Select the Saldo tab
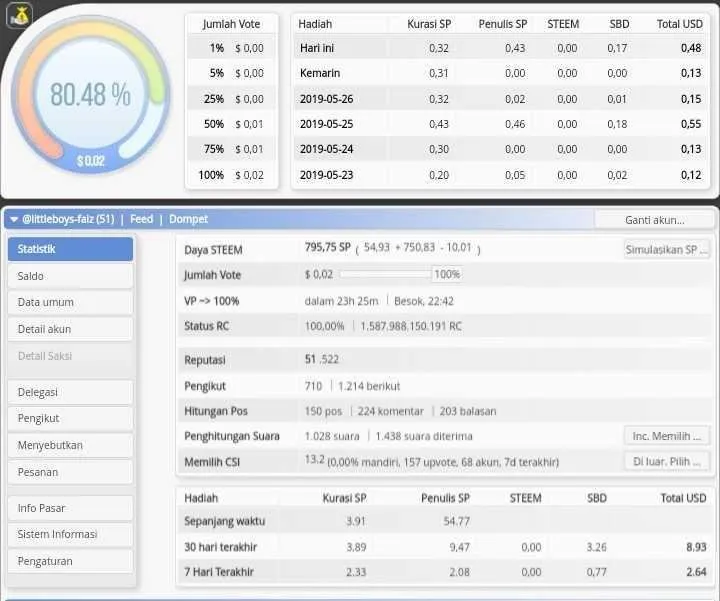This screenshot has width=720, height=601. (x=70, y=276)
